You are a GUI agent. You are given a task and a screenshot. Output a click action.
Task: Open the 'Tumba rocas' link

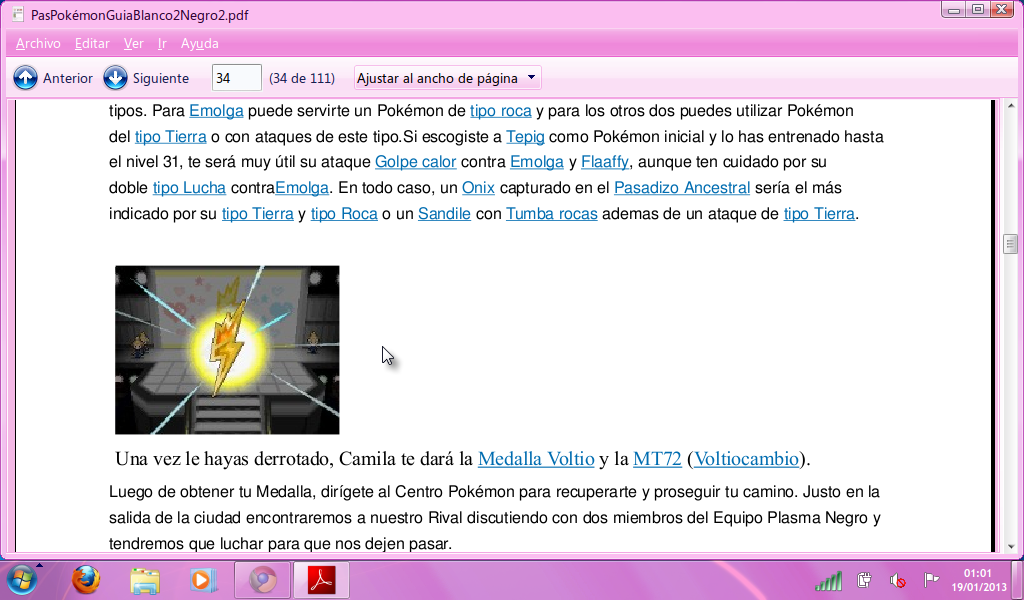pyautogui.click(x=552, y=214)
